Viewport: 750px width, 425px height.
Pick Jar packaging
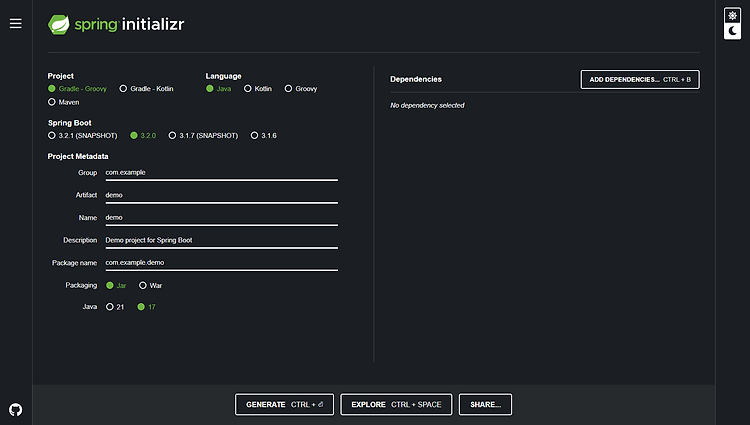(116, 285)
